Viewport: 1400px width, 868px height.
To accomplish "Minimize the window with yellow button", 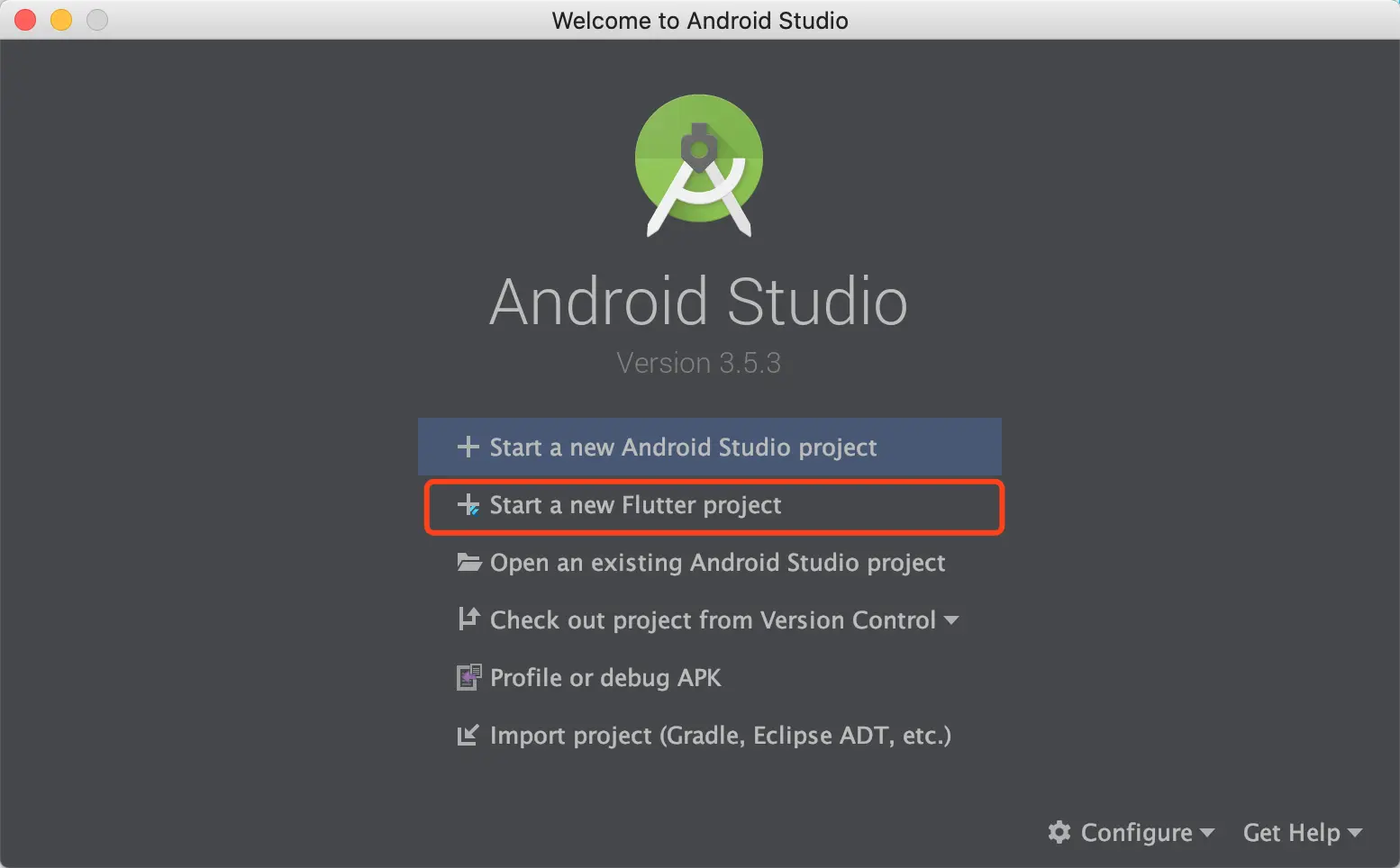I will pyautogui.click(x=61, y=20).
